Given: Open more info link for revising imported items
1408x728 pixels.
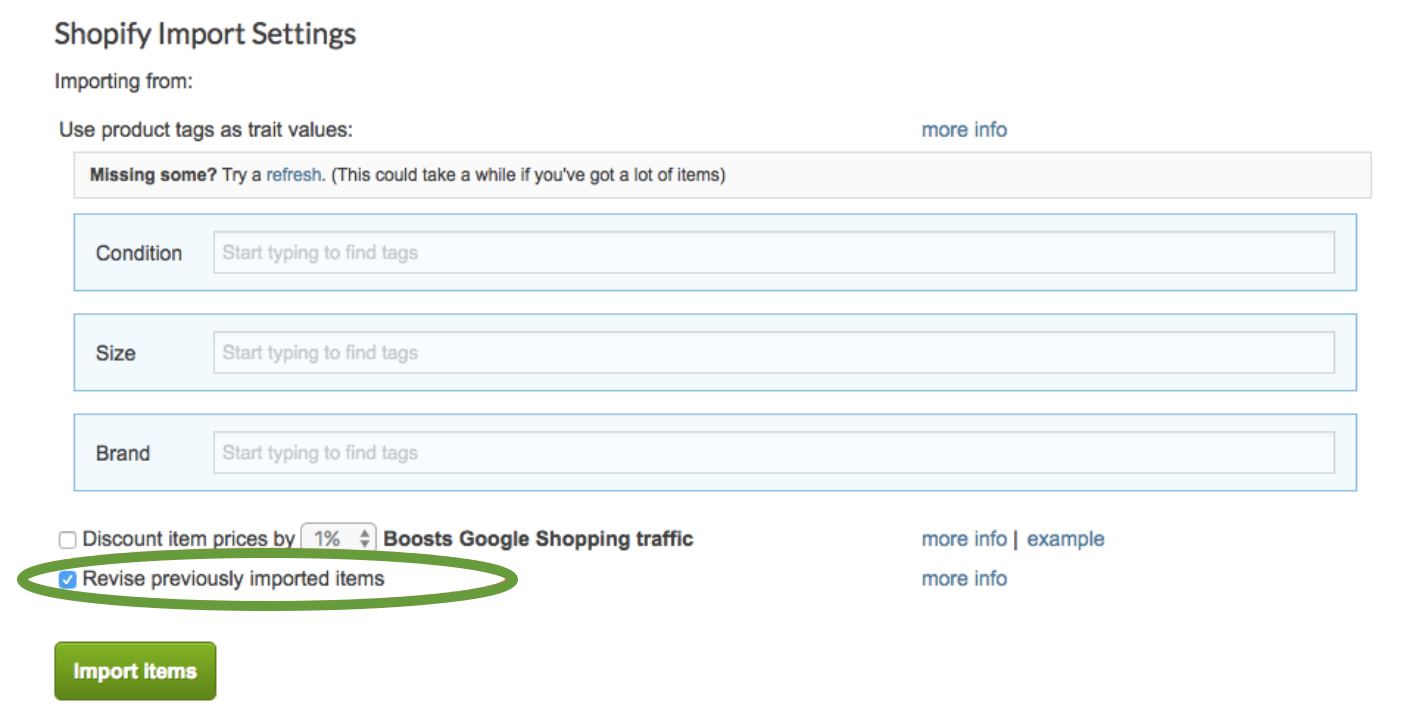Looking at the screenshot, I should click(x=964, y=579).
